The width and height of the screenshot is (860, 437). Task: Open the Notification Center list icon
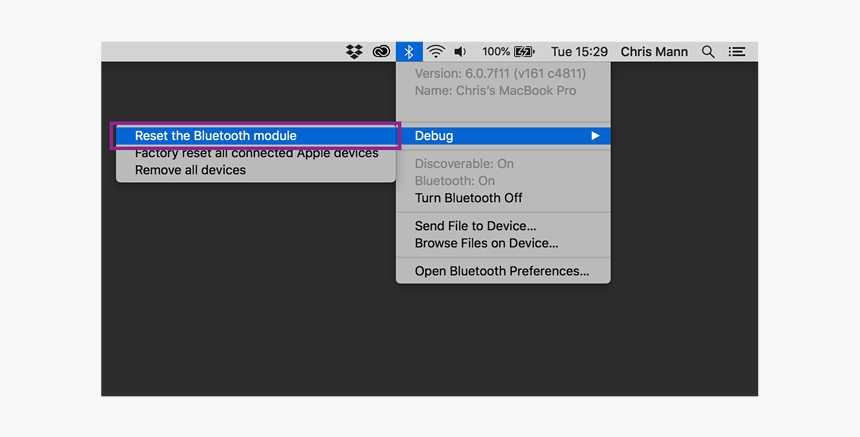tap(737, 52)
